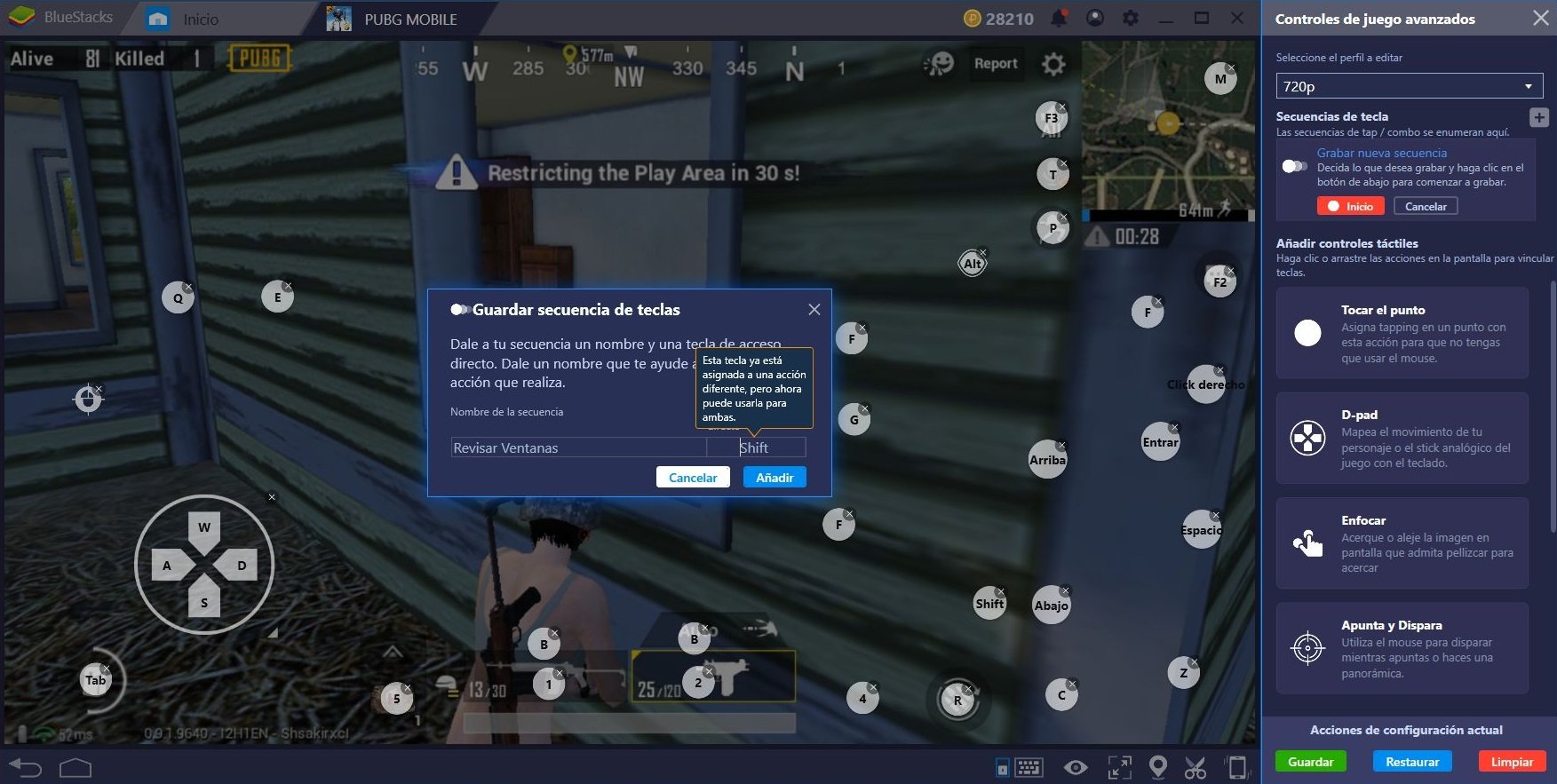This screenshot has width=1557, height=784.
Task: Click the Arriba key mapping circle
Action: pos(1048,460)
